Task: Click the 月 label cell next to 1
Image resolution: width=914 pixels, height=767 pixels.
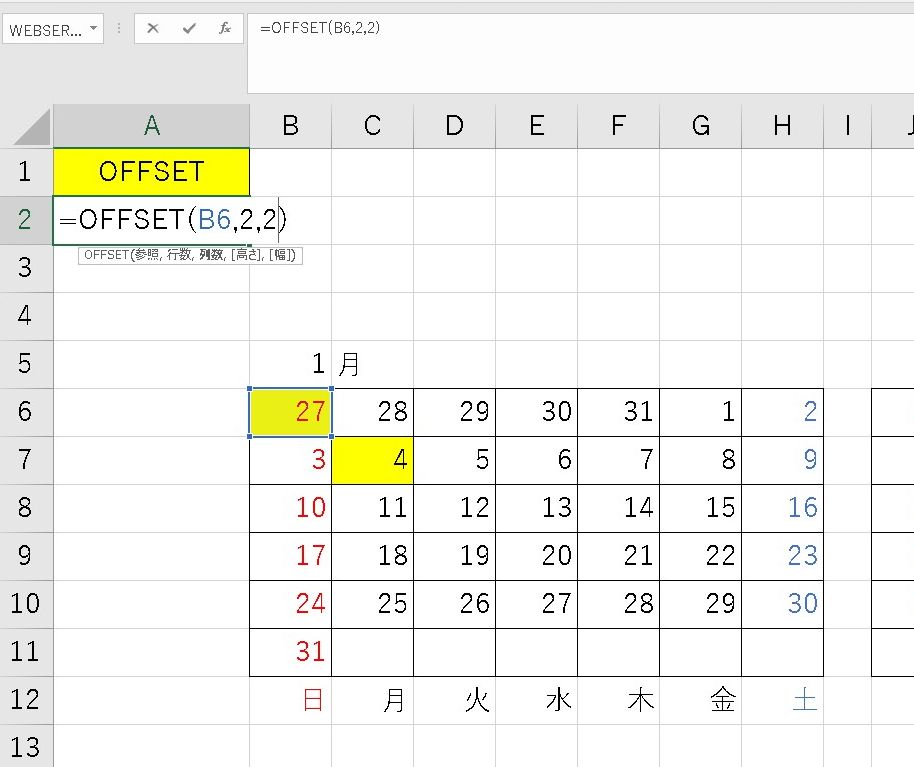Action: click(372, 364)
